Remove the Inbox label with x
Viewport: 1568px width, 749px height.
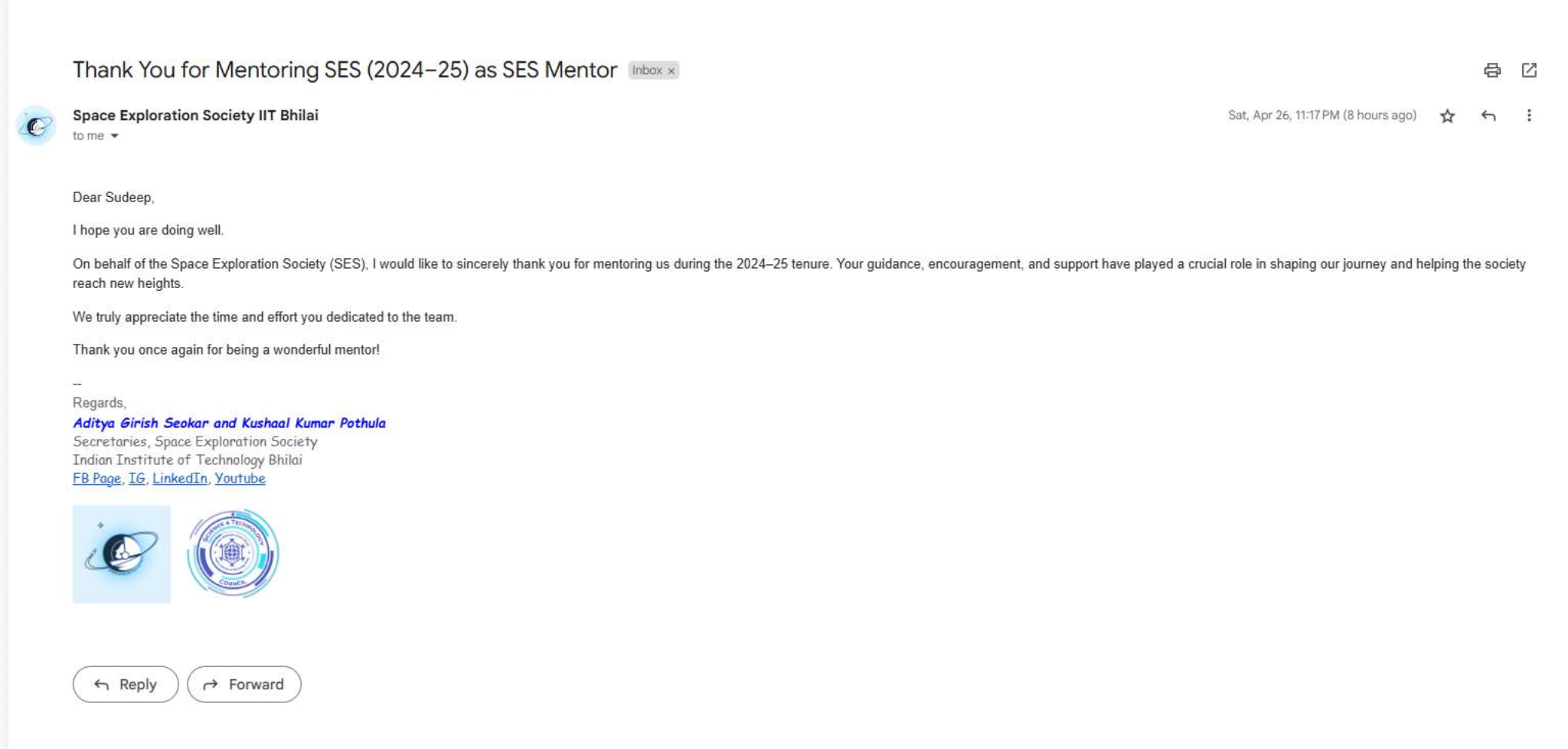[x=671, y=71]
